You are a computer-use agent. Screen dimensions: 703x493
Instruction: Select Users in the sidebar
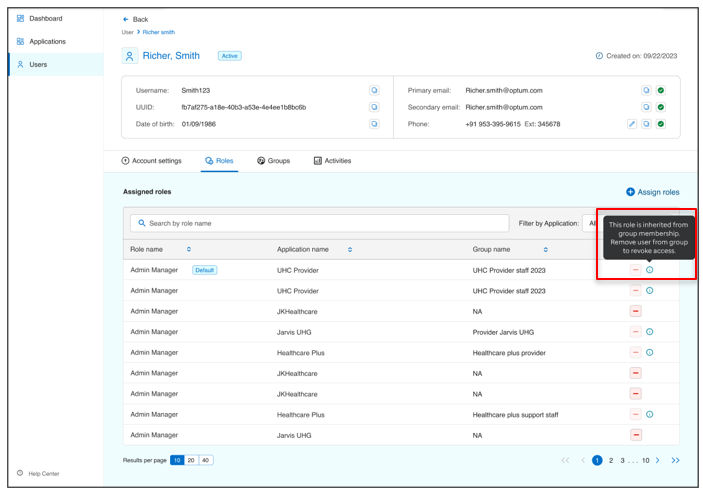[x=56, y=65]
